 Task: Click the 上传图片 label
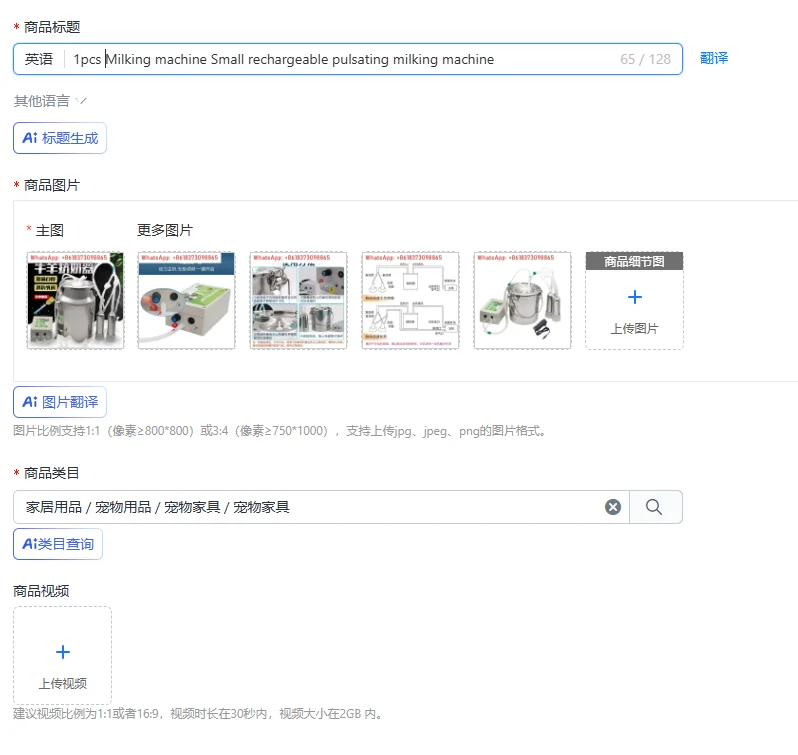click(x=635, y=329)
